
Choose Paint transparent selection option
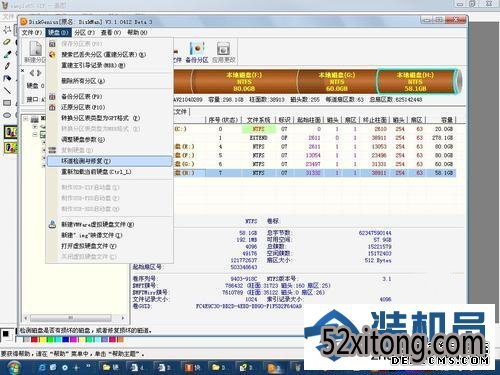(11, 147)
